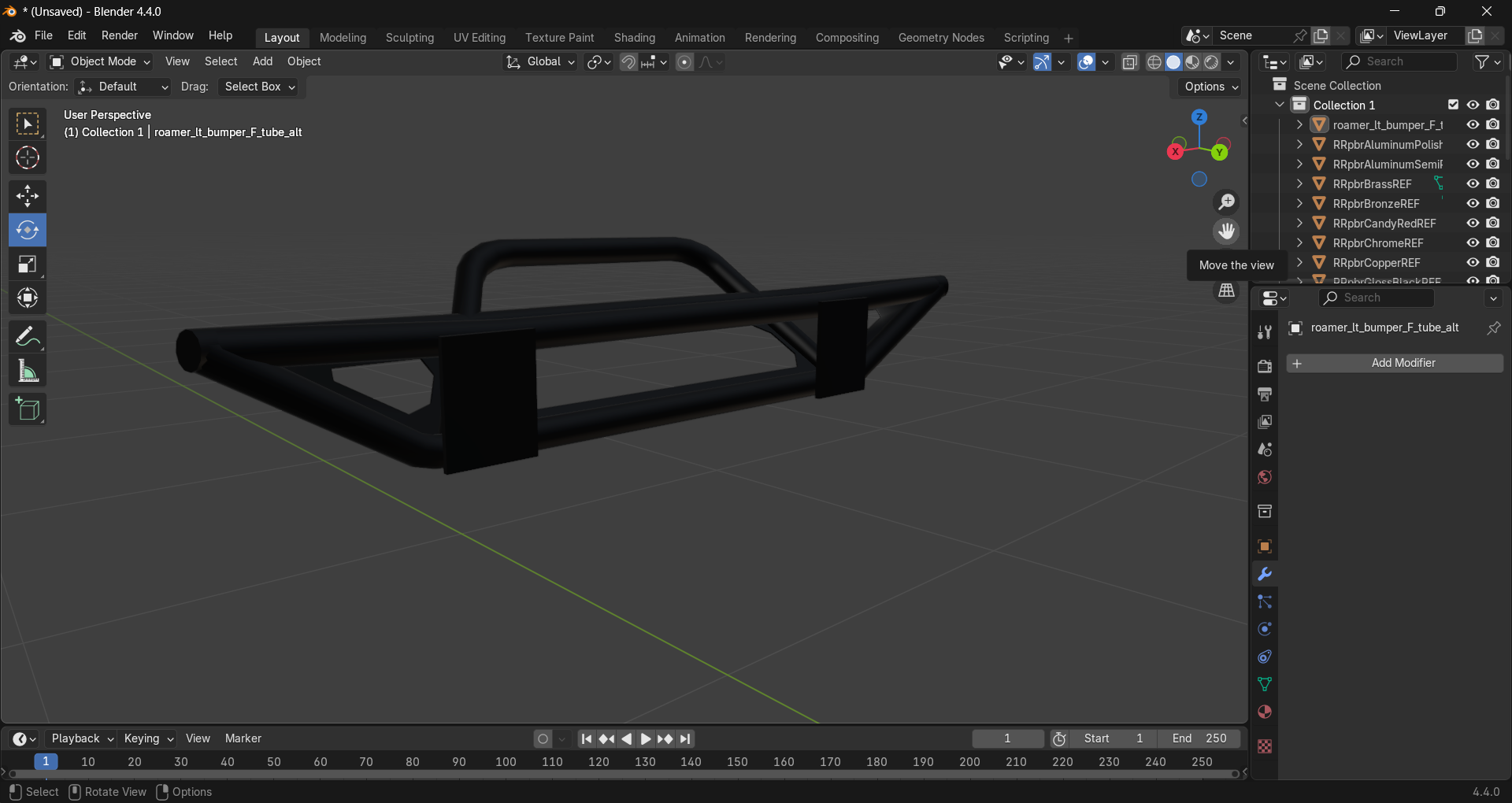This screenshot has height=803, width=1512.
Task: Toggle snapping magnet in header
Action: coord(628,62)
